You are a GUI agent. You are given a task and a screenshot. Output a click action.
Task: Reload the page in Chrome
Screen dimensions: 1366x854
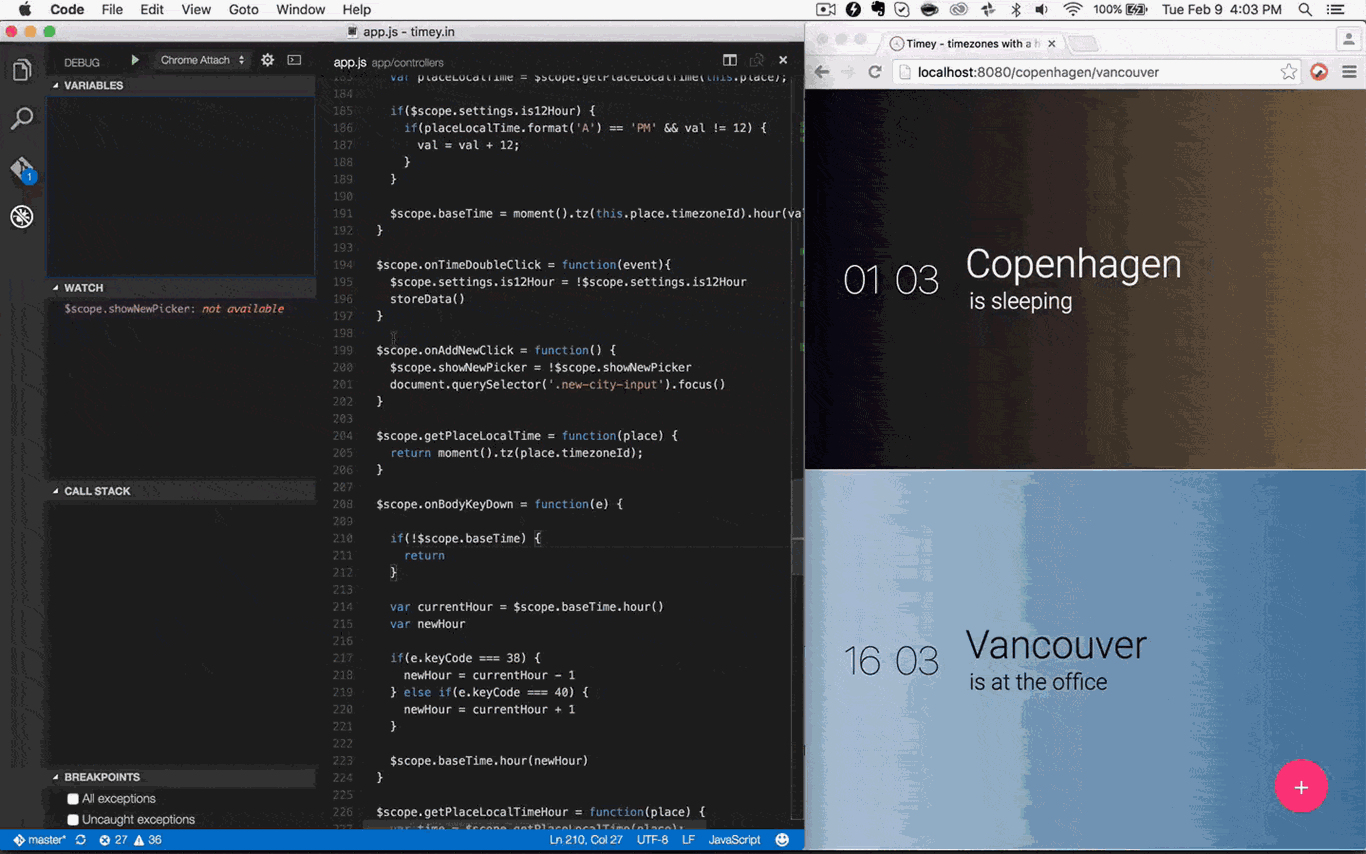[x=875, y=72]
